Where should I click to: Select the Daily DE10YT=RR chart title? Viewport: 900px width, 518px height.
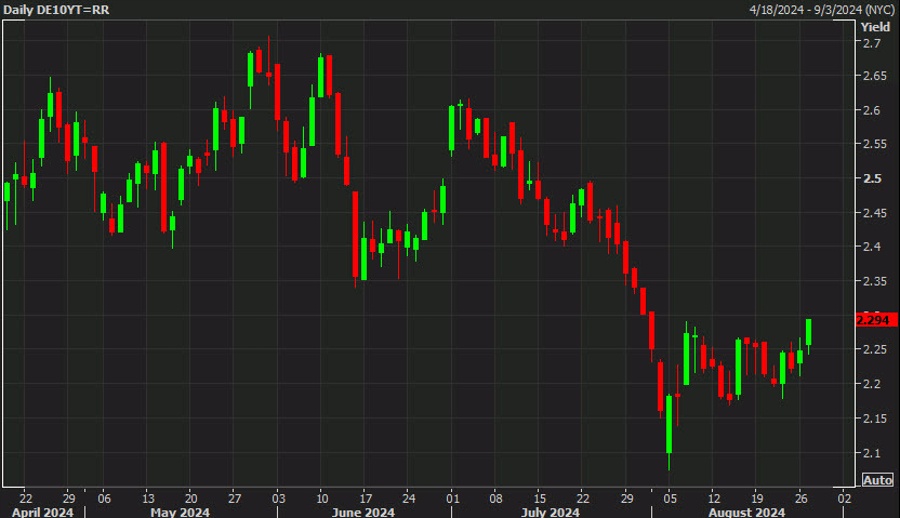(x=58, y=9)
